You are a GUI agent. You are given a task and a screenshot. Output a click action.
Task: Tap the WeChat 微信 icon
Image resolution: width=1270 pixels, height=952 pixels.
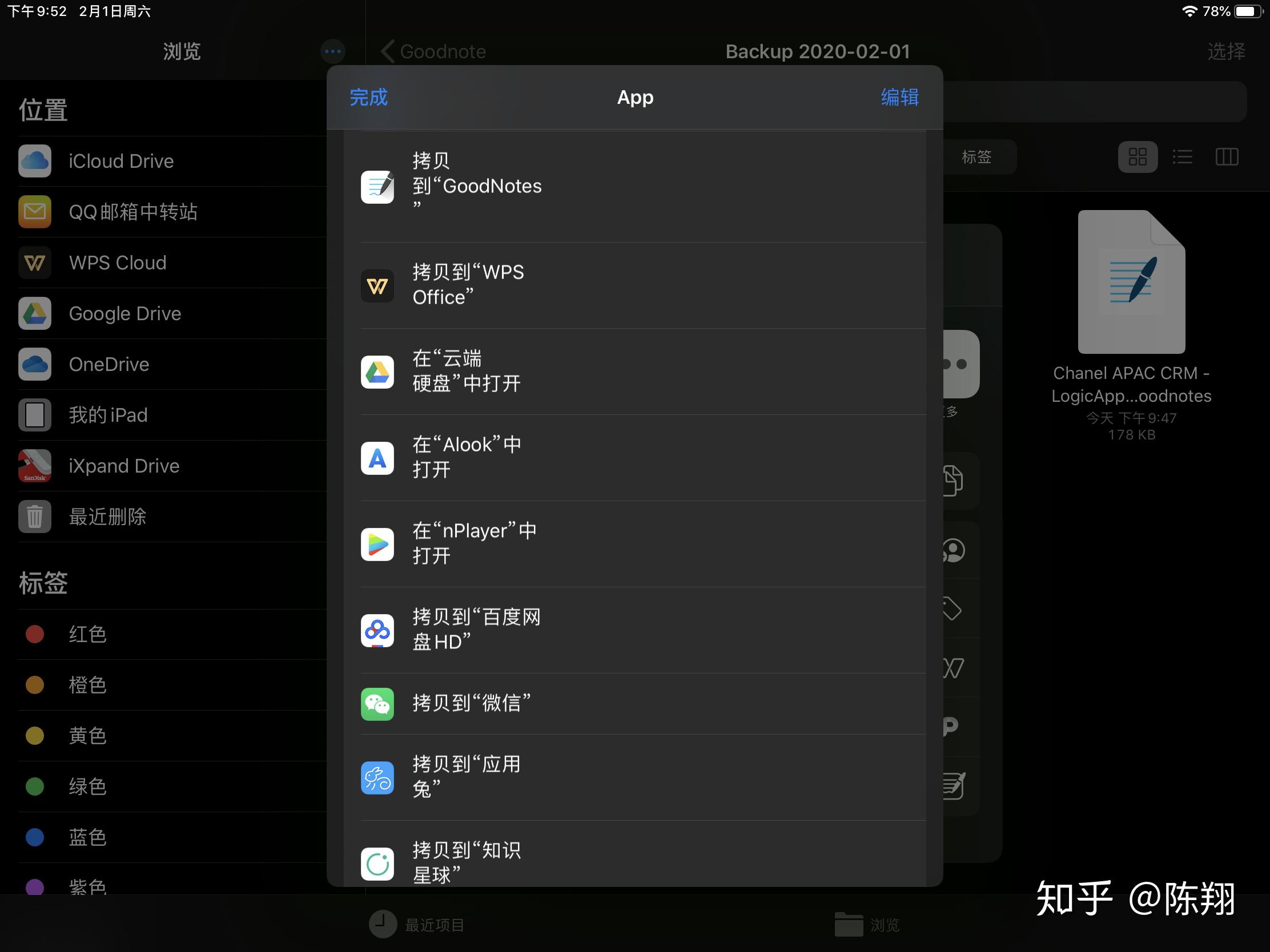377,704
